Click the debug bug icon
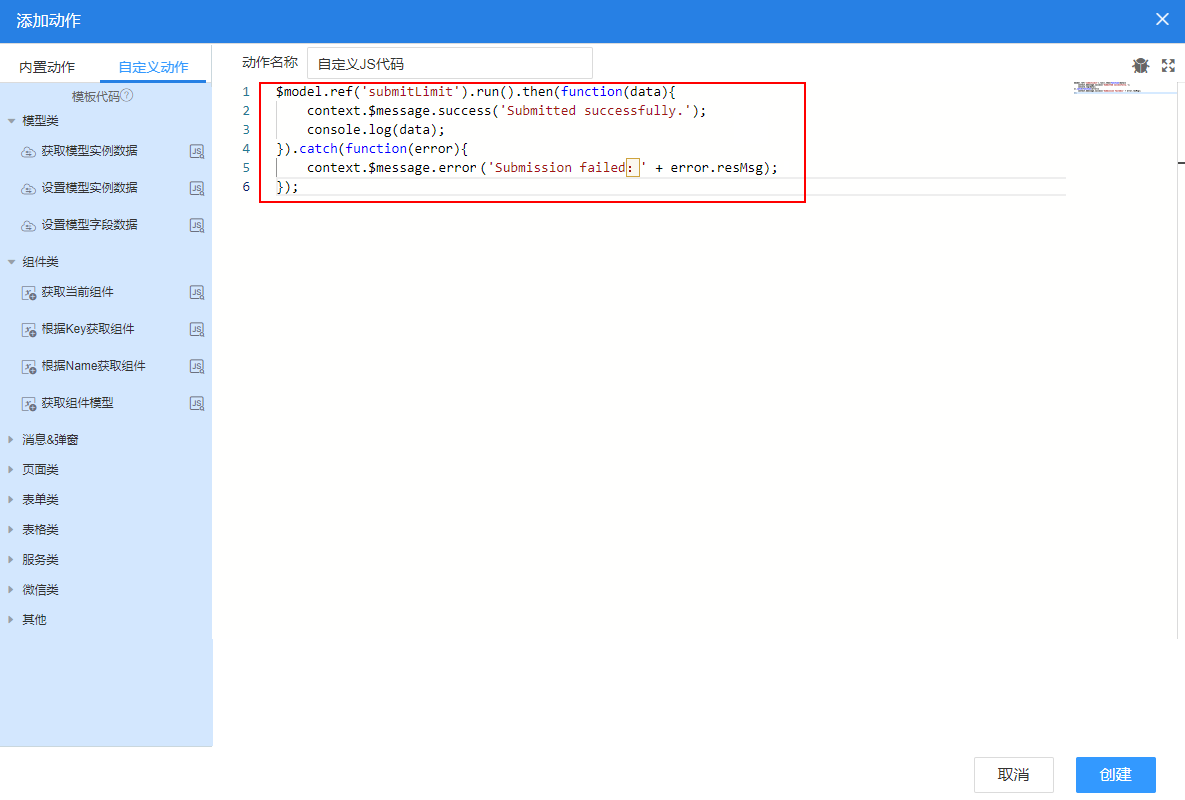Viewport: 1185px width, 800px height. (1141, 65)
